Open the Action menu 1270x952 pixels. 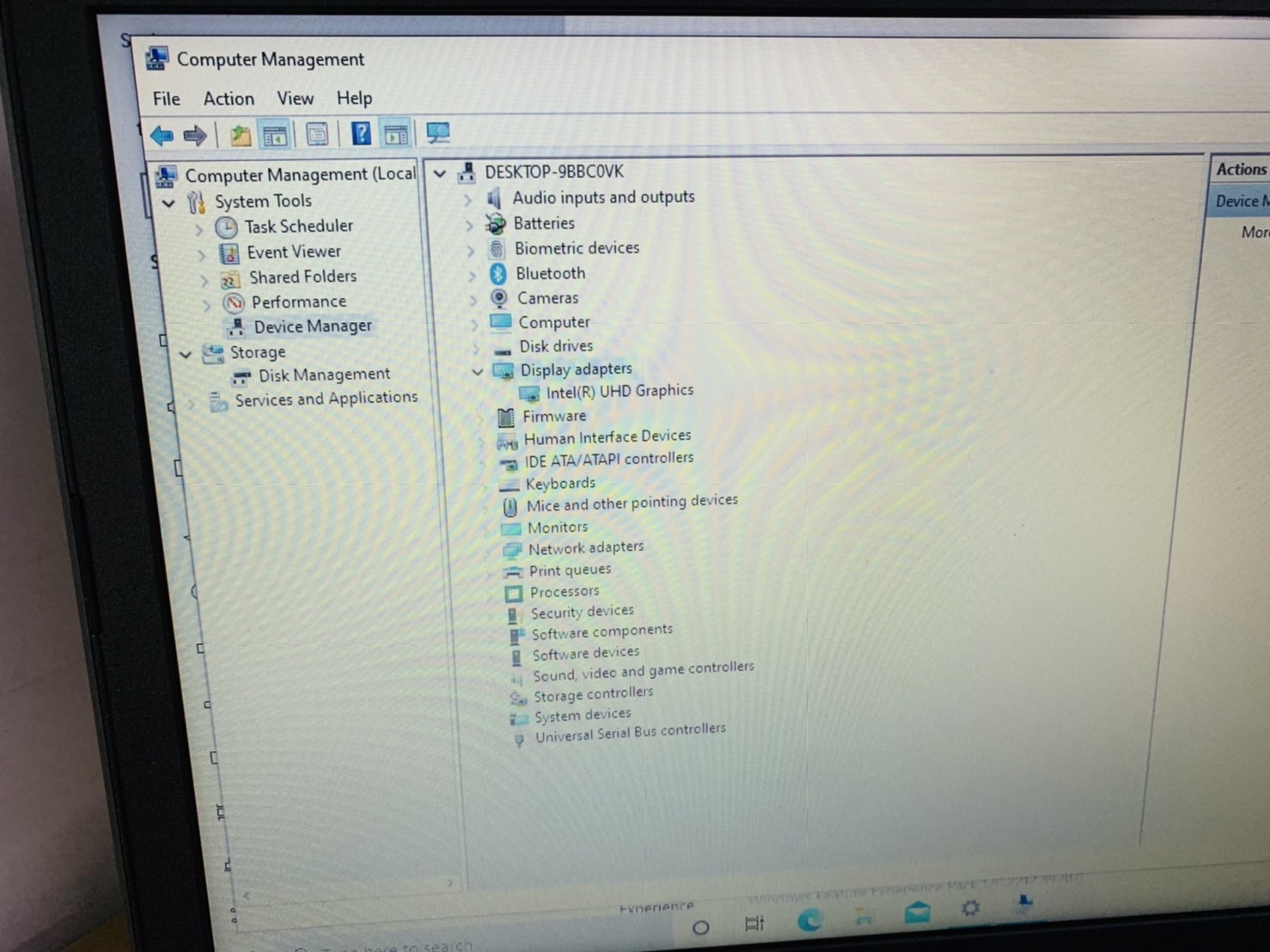pyautogui.click(x=229, y=99)
